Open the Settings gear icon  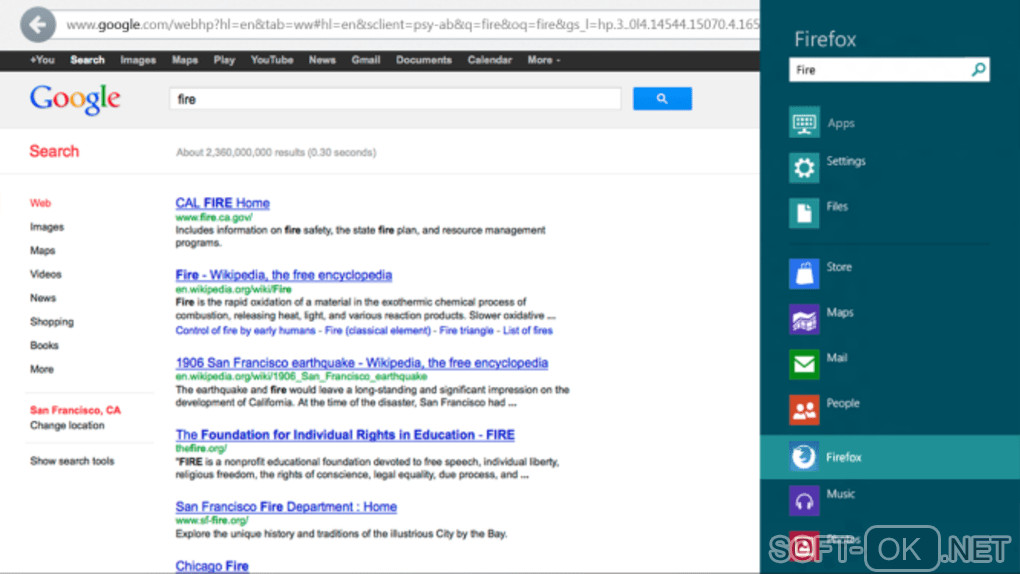pos(804,168)
